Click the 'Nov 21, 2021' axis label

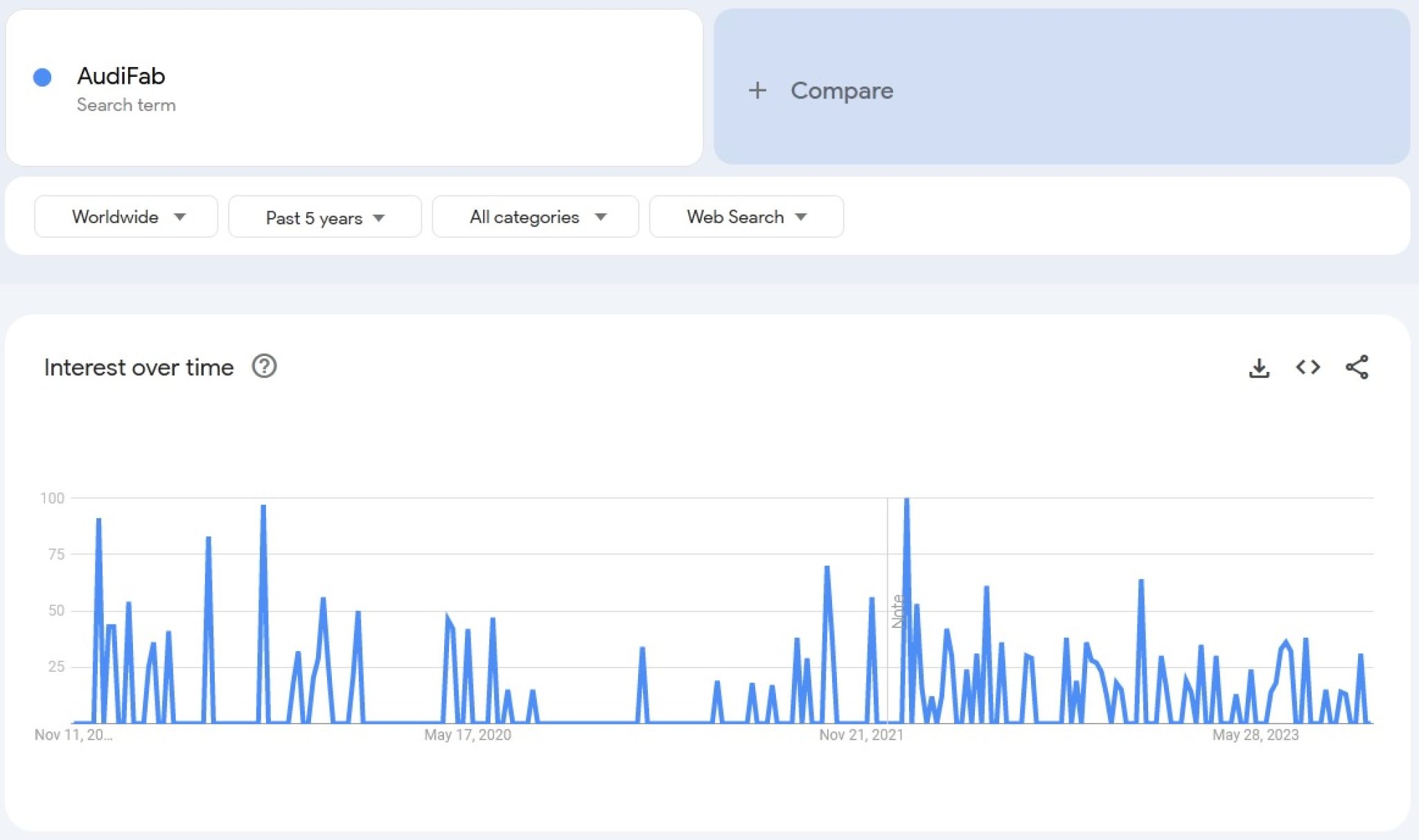(x=861, y=735)
